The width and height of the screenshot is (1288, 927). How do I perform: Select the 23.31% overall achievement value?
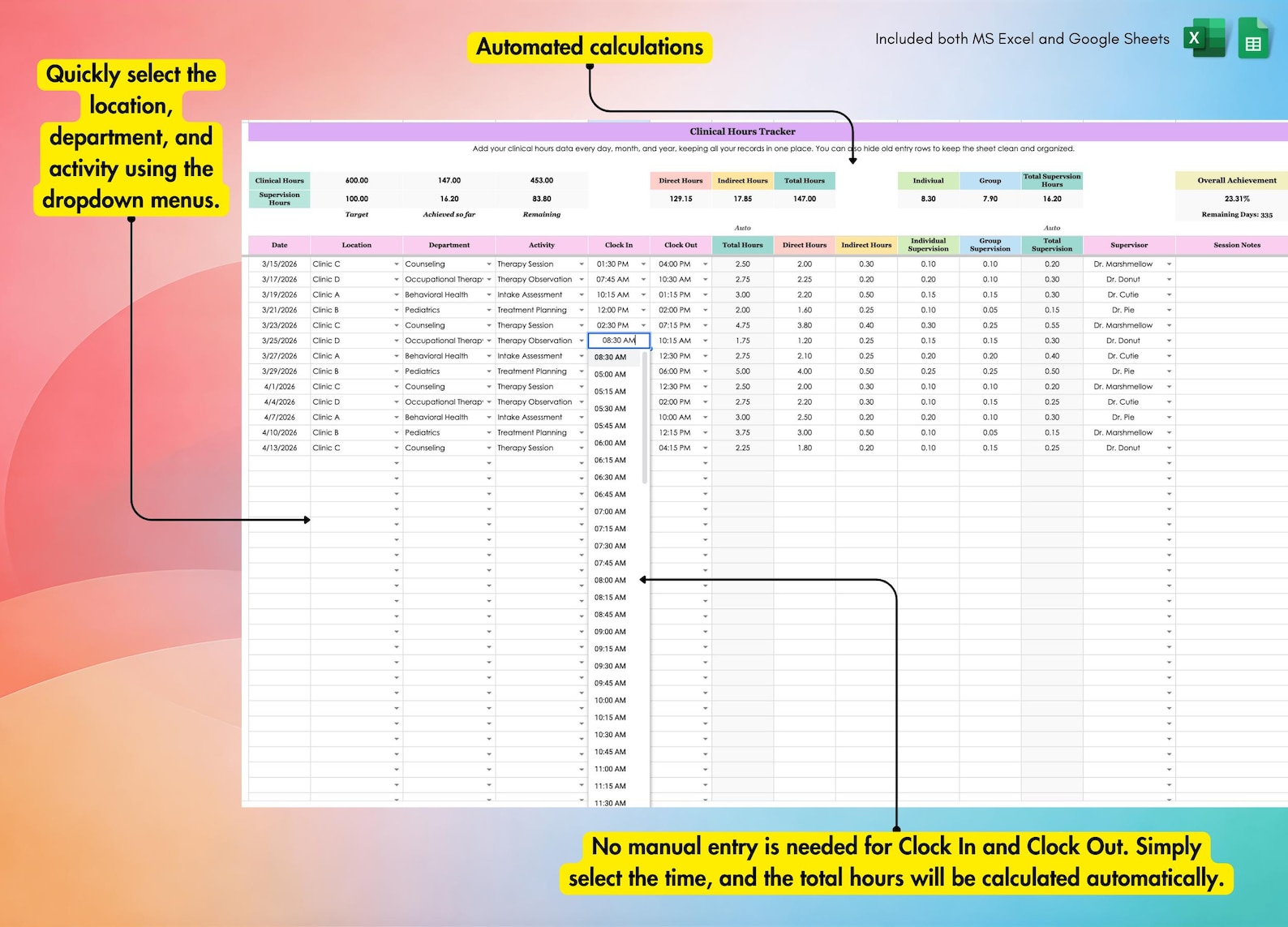(x=1237, y=199)
